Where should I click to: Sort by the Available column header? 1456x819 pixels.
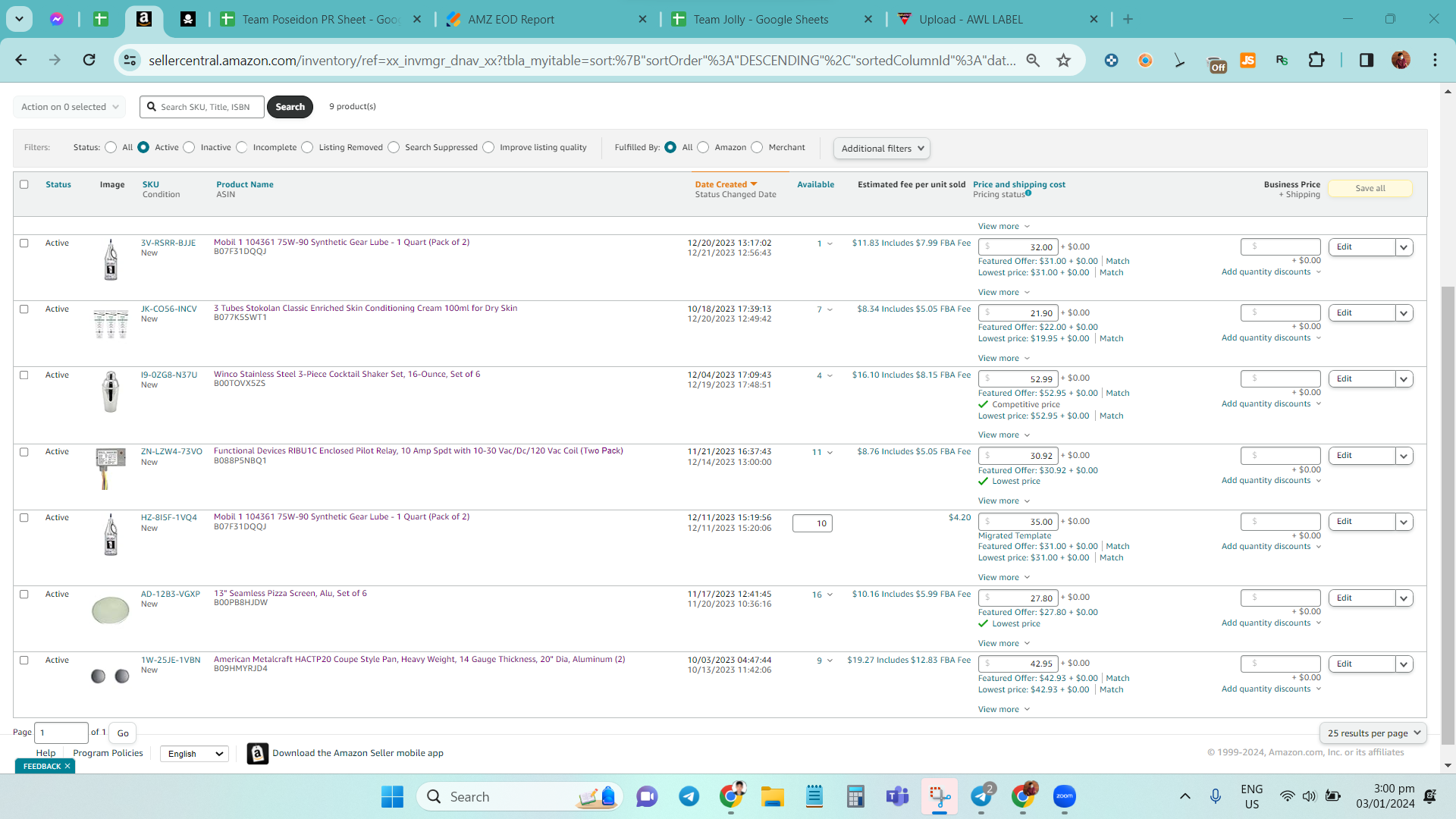click(x=815, y=184)
